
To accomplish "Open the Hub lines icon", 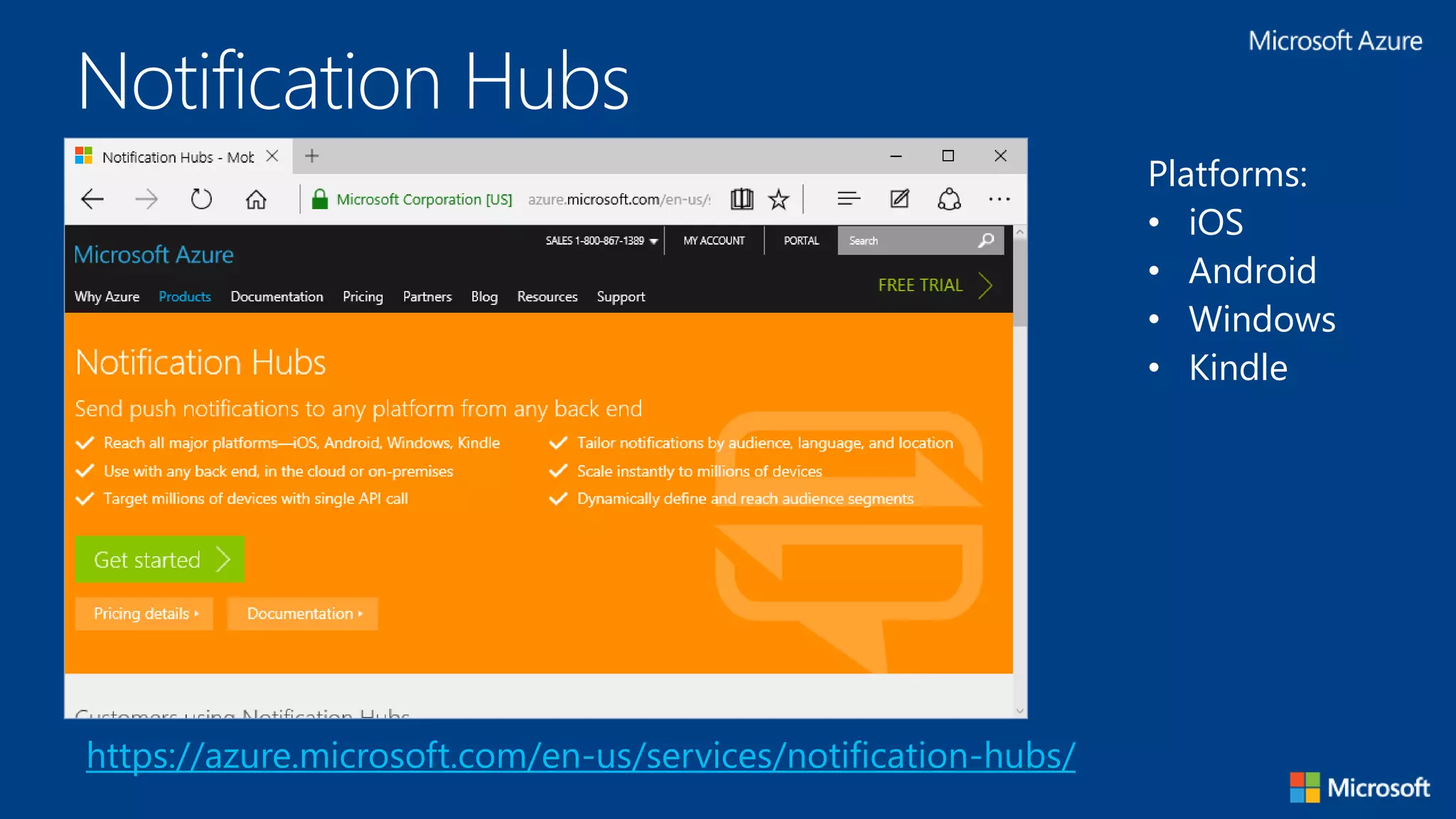I will [x=849, y=199].
